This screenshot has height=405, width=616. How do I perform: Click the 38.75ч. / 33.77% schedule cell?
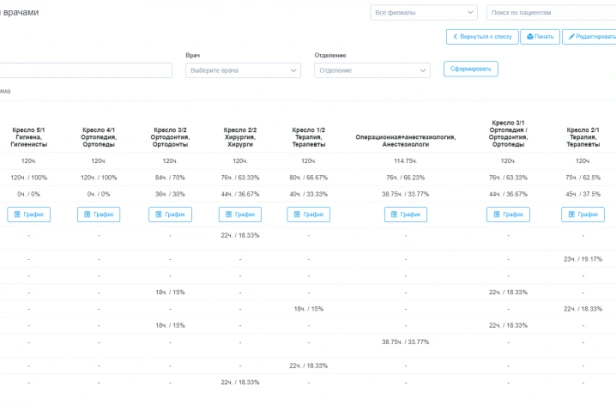(x=405, y=342)
